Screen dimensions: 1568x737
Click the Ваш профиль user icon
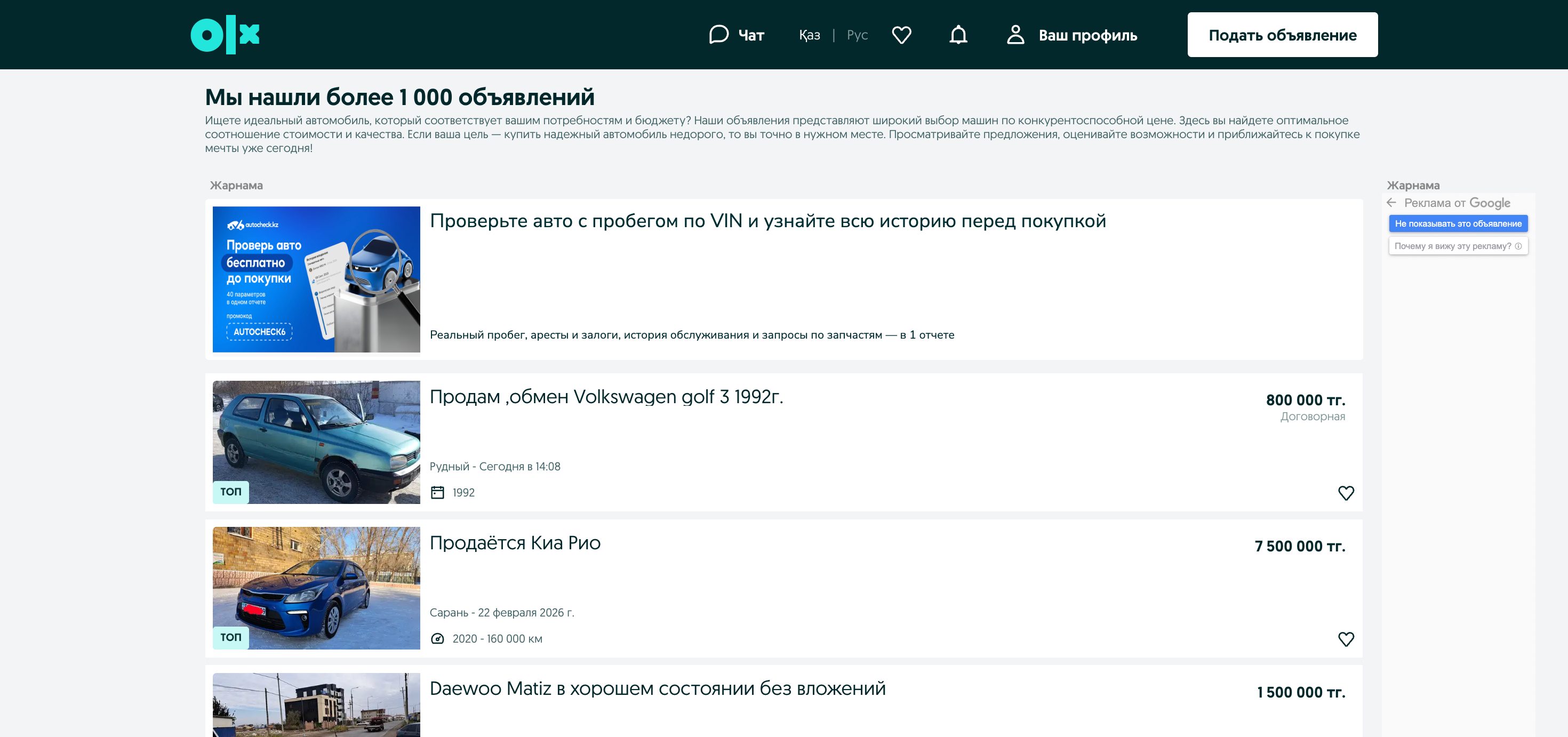[1015, 35]
